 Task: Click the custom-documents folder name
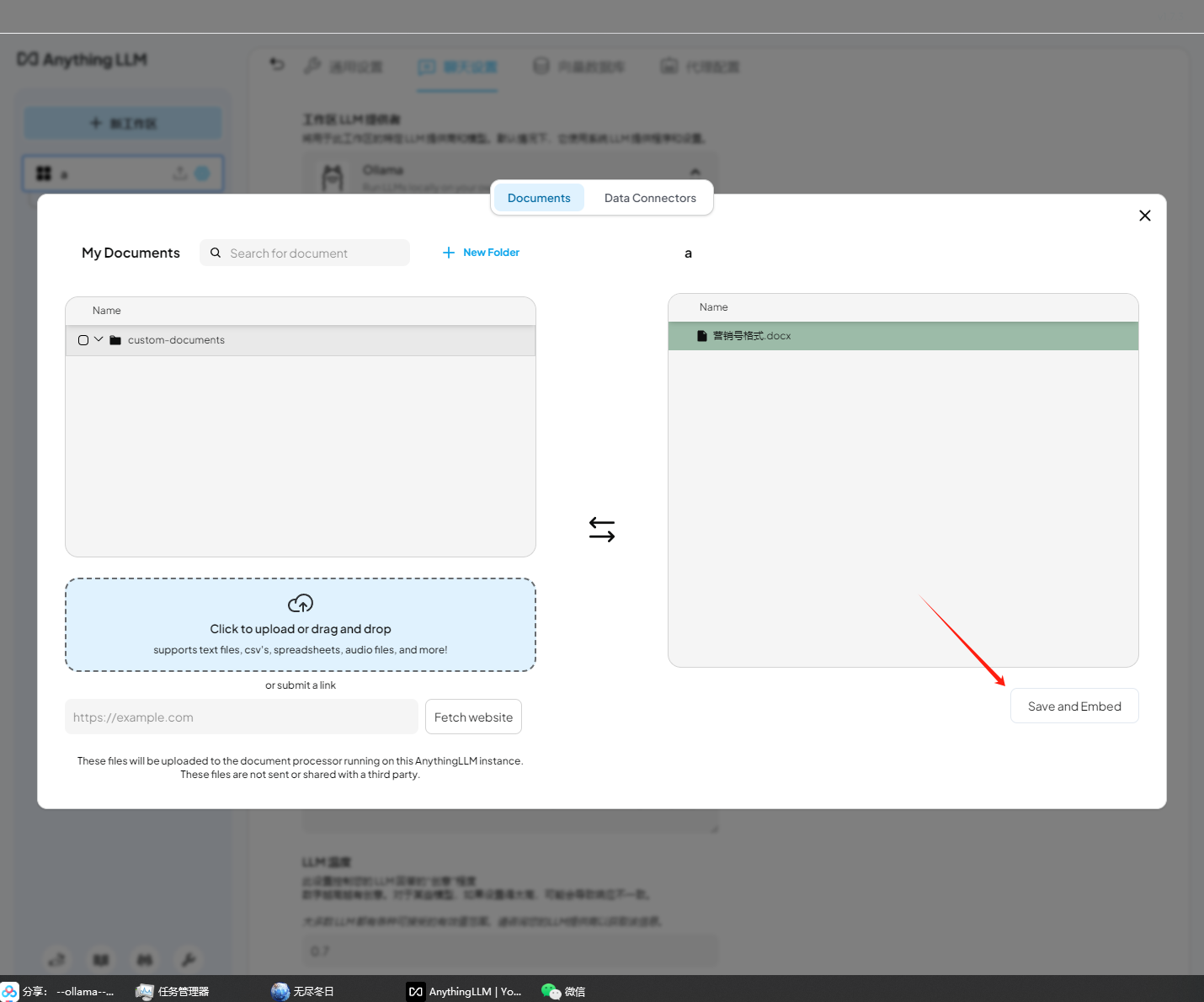click(176, 340)
